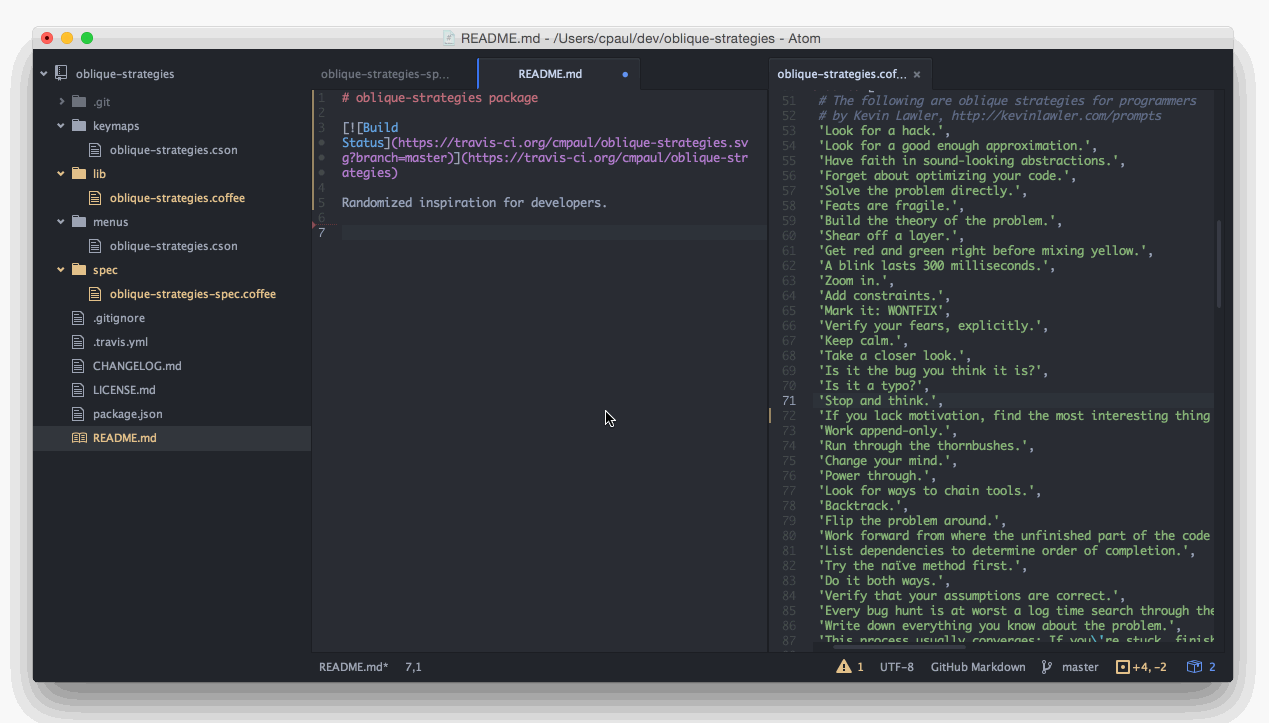Open the GitHub Markdown grammar selector
This screenshot has width=1269, height=723.
tap(978, 667)
